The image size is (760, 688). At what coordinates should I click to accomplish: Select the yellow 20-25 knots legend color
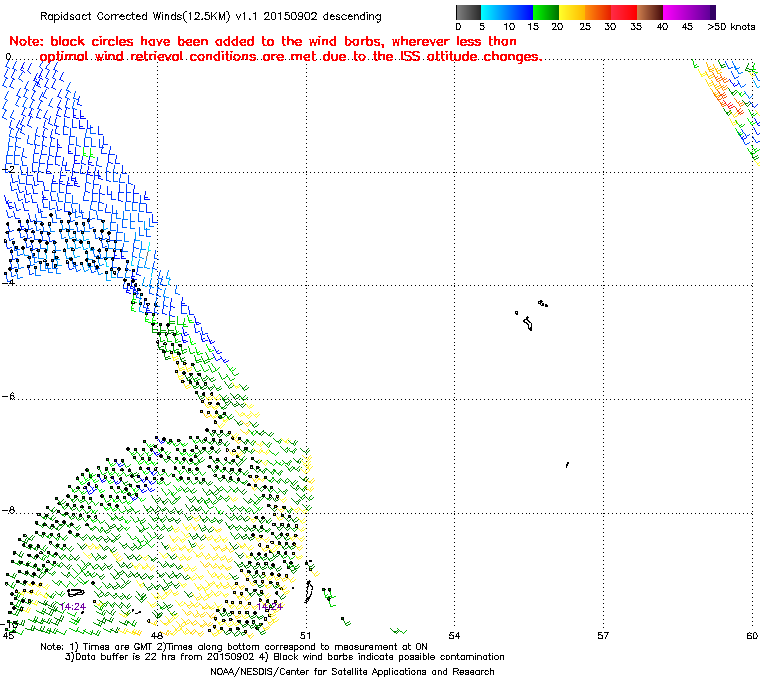pos(572,12)
